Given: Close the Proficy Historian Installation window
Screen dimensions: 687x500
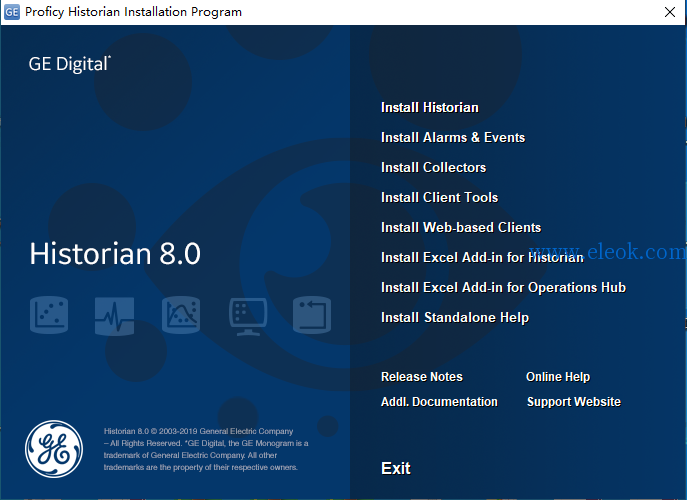Looking at the screenshot, I should (670, 12).
